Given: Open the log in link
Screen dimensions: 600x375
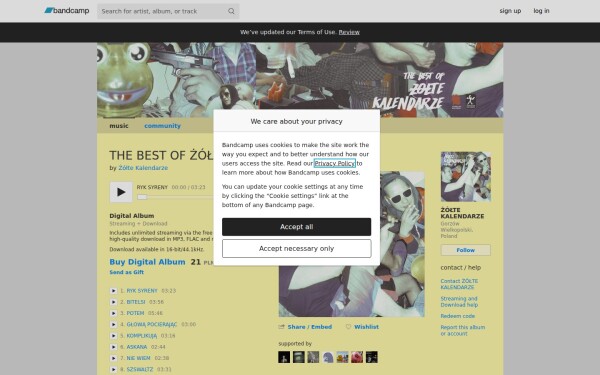Looking at the screenshot, I should (541, 11).
